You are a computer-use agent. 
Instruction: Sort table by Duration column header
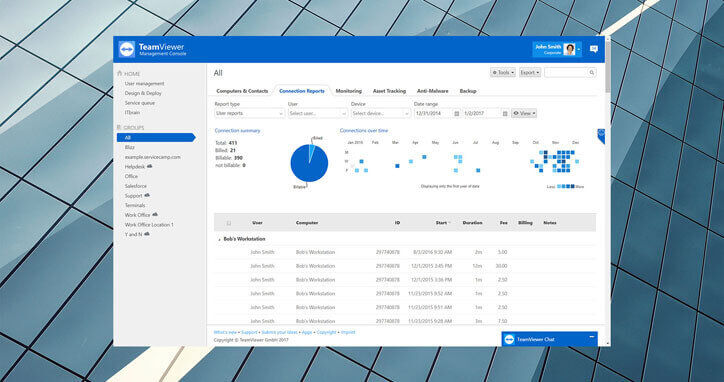pos(472,223)
